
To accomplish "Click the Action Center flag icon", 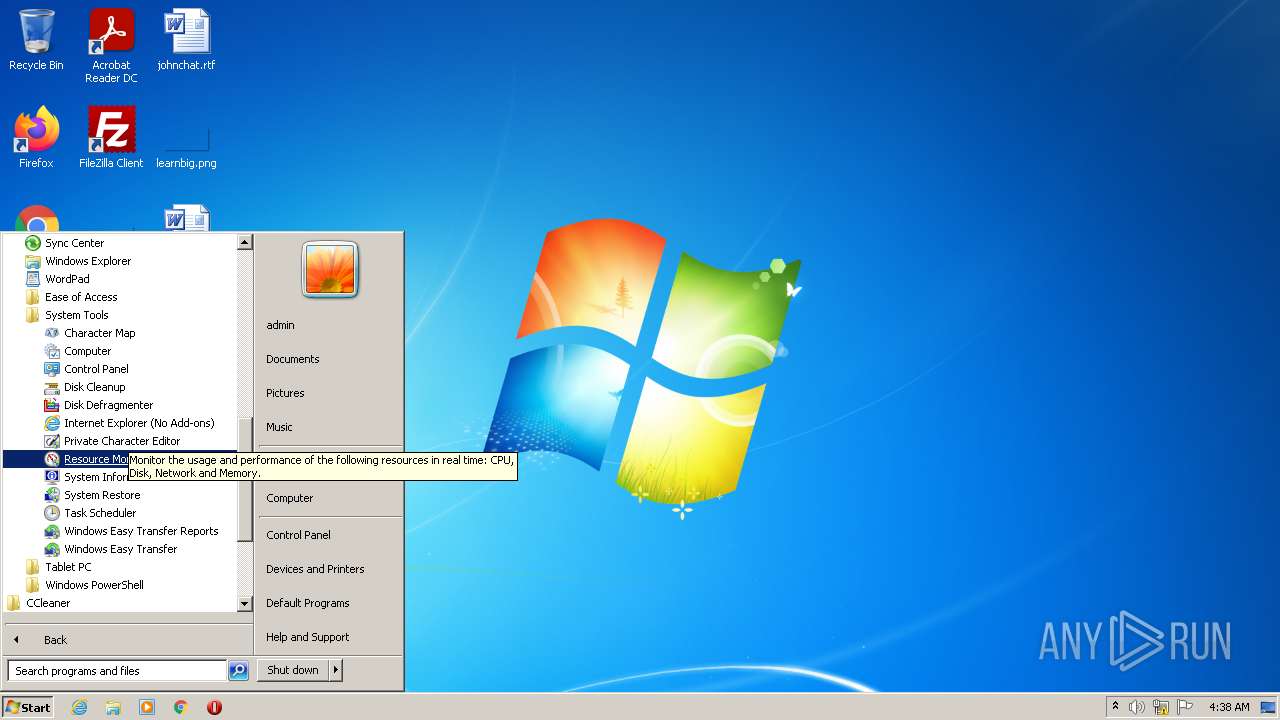I will (x=1185, y=707).
